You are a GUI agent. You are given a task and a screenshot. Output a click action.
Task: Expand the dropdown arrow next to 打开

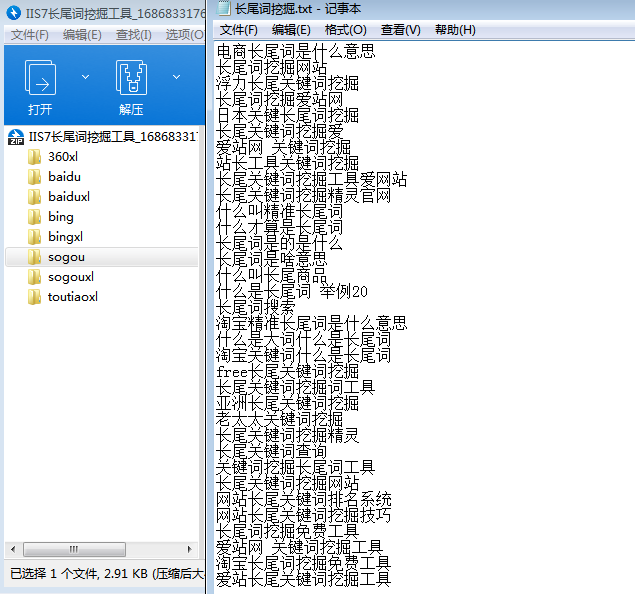[85, 77]
